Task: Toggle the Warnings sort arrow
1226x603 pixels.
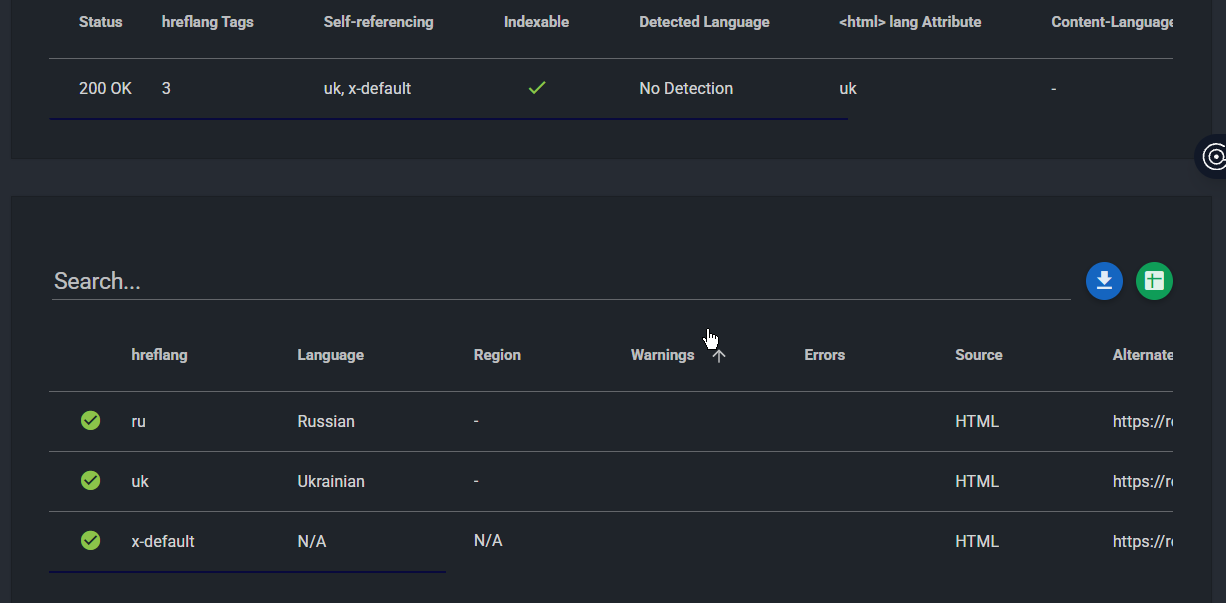Action: (x=719, y=355)
